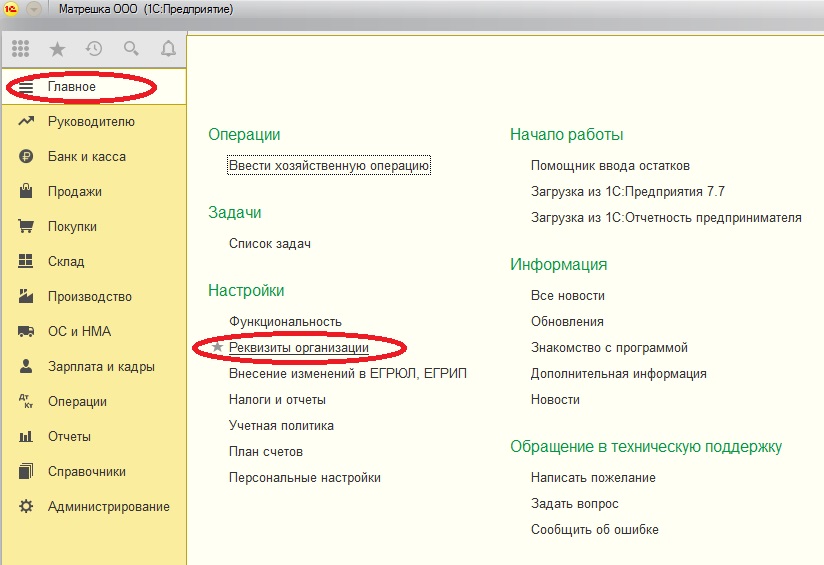The height and width of the screenshot is (565, 824).
Task: Switch to the Склад section
Action: point(66,262)
